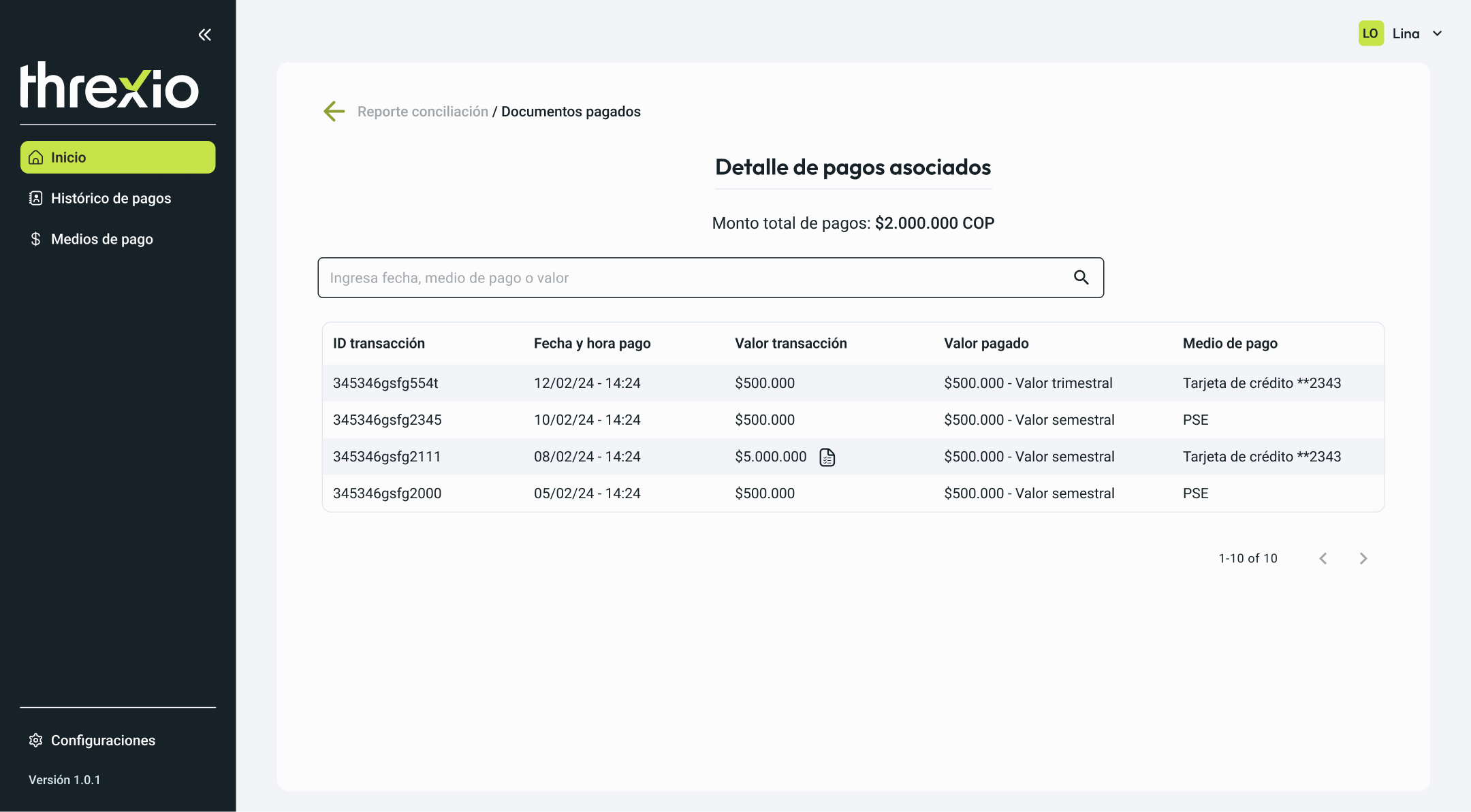Open Histórico de pagos menu item
Screen dimensions: 1471x812
click(x=118, y=198)
